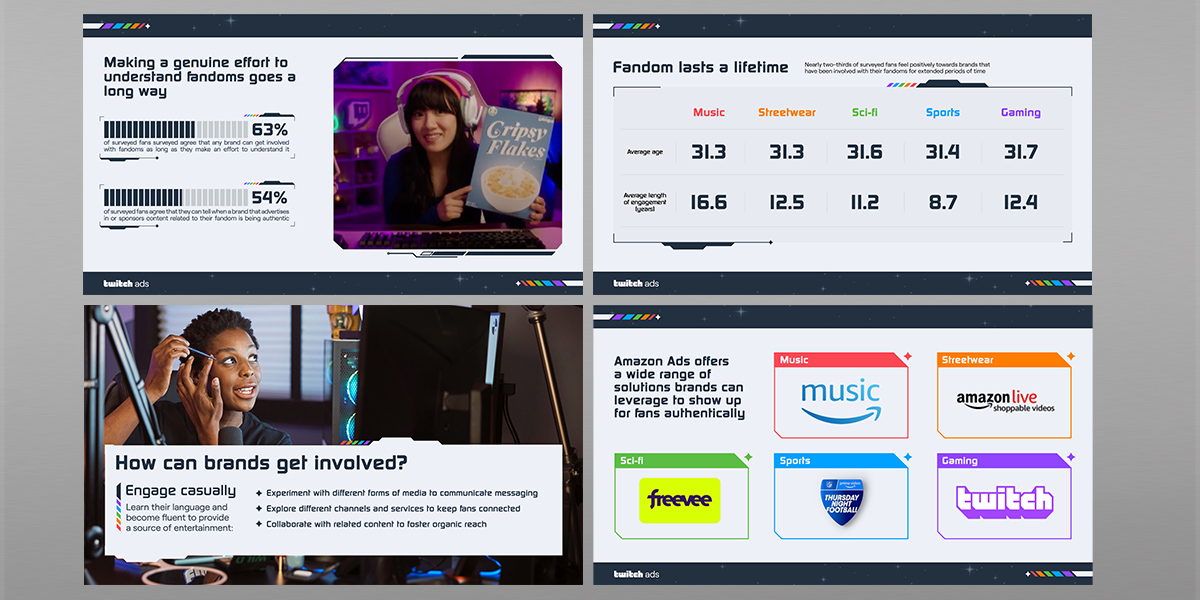Click the Gaming column header in the table
The width and height of the screenshot is (1200, 600).
[1020, 113]
